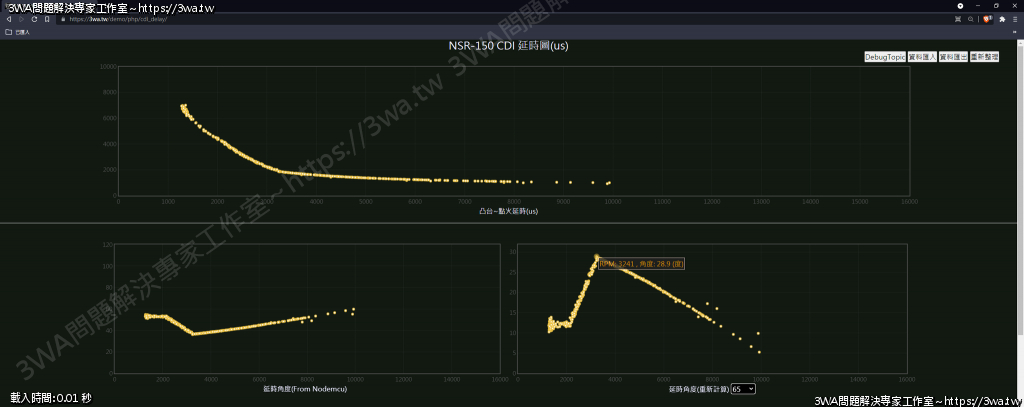
Task: Click the NSR-150 CDI chart title
Action: click(509, 46)
